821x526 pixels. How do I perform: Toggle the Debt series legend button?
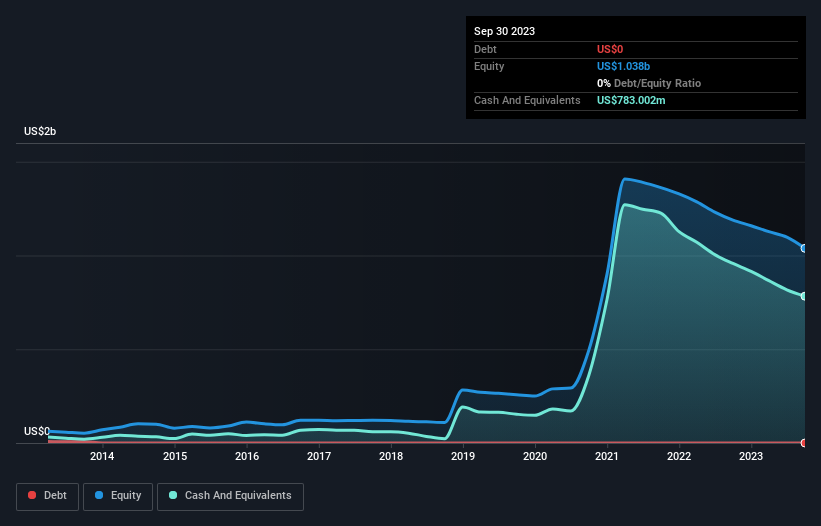[48, 496]
